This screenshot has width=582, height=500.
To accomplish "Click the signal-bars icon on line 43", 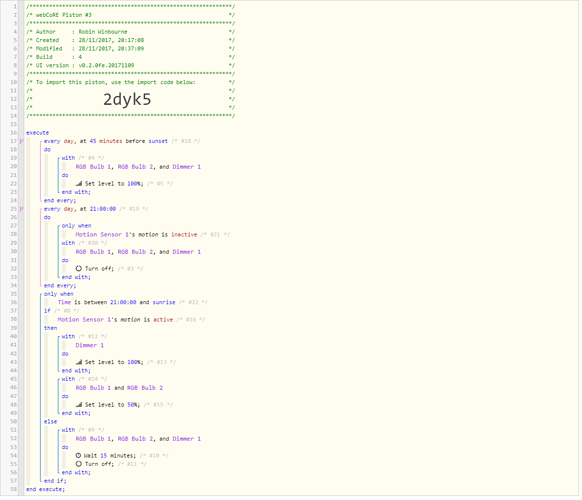I will pos(79,362).
